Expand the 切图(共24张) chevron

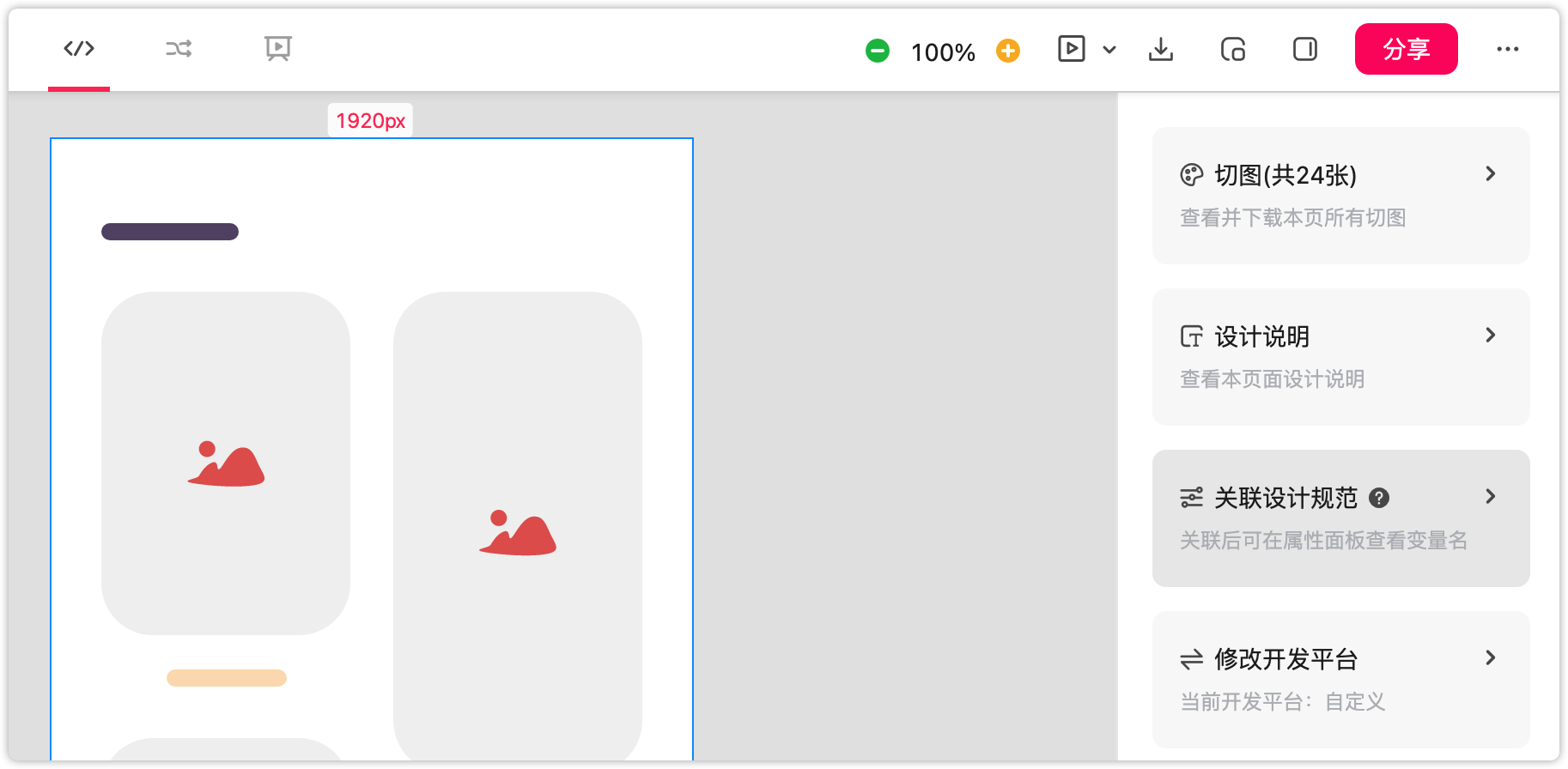point(1491,174)
